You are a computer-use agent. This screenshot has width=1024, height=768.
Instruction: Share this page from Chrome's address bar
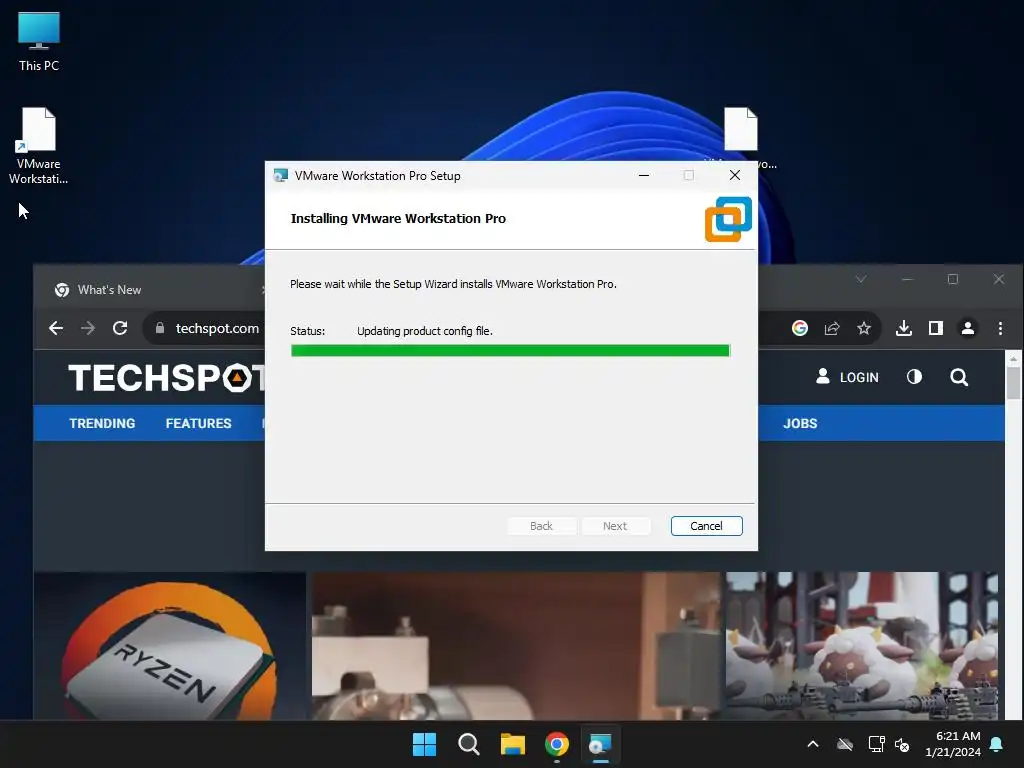832,328
